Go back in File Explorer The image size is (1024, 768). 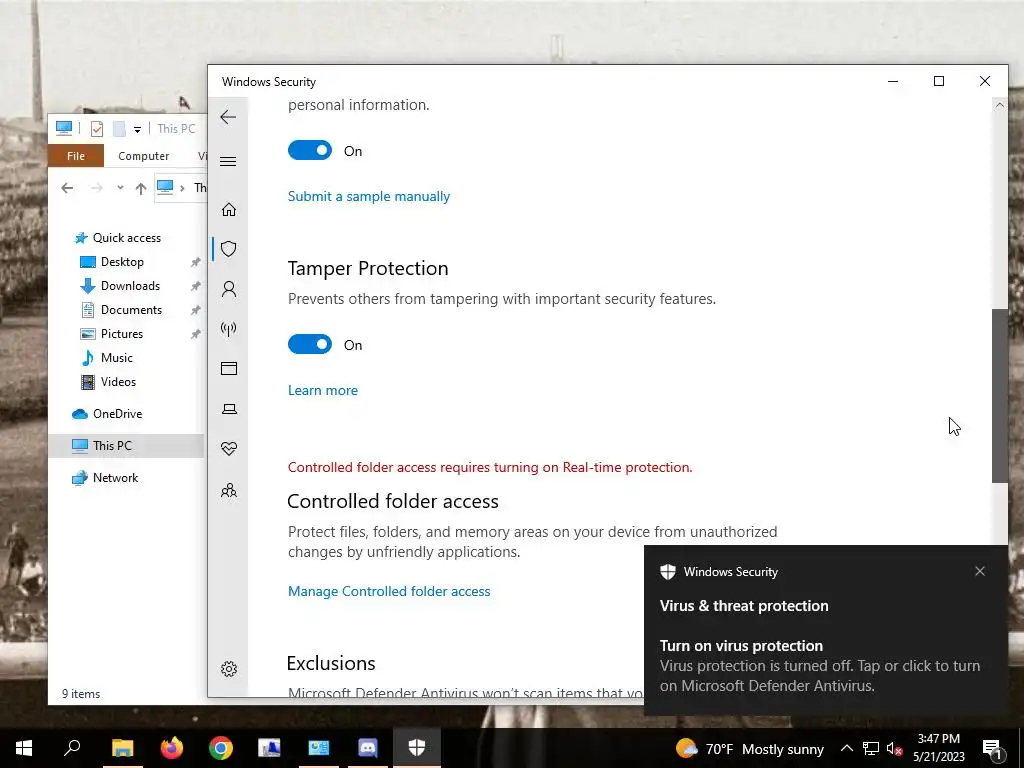click(x=67, y=188)
